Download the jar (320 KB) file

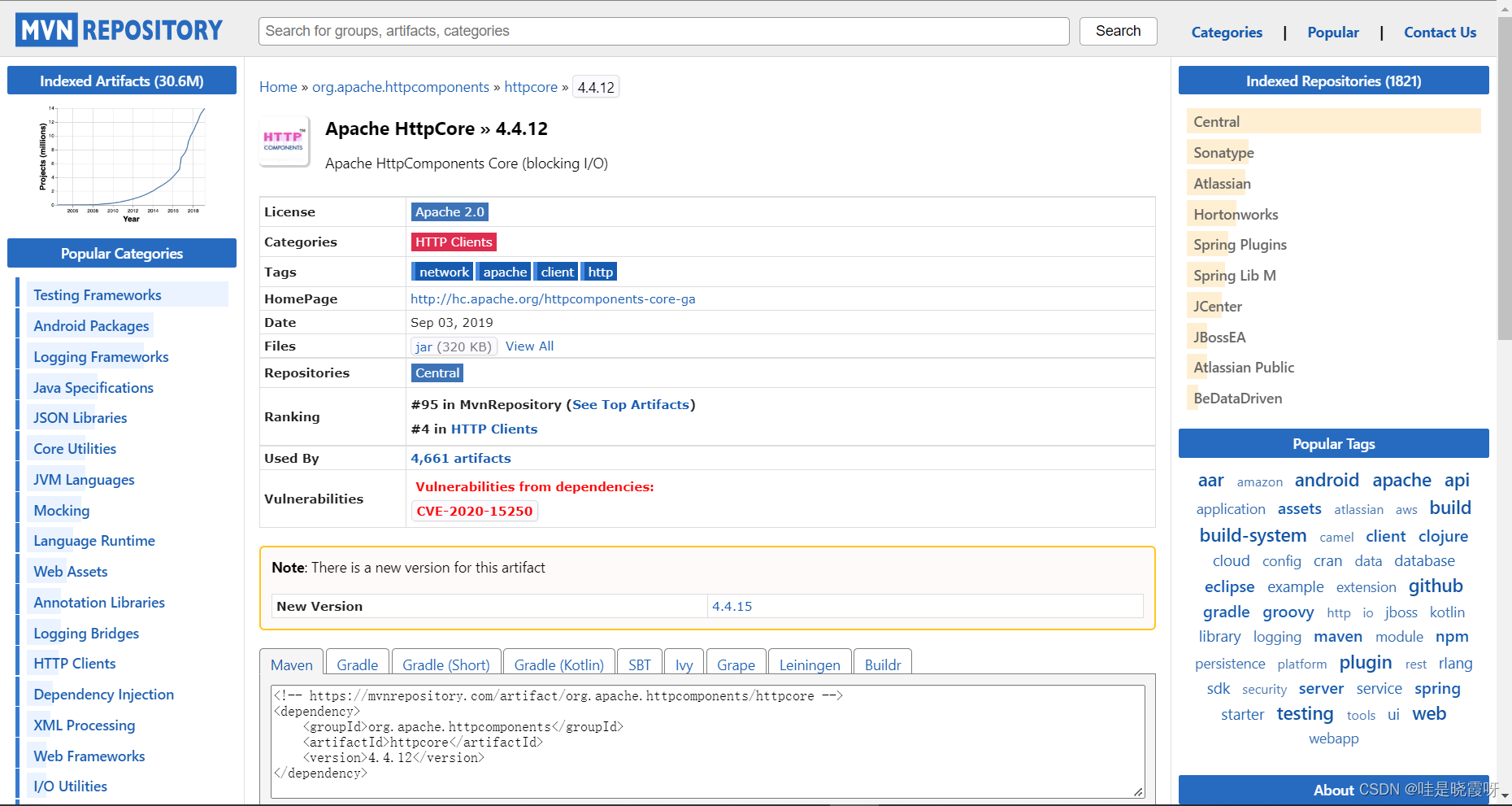454,346
